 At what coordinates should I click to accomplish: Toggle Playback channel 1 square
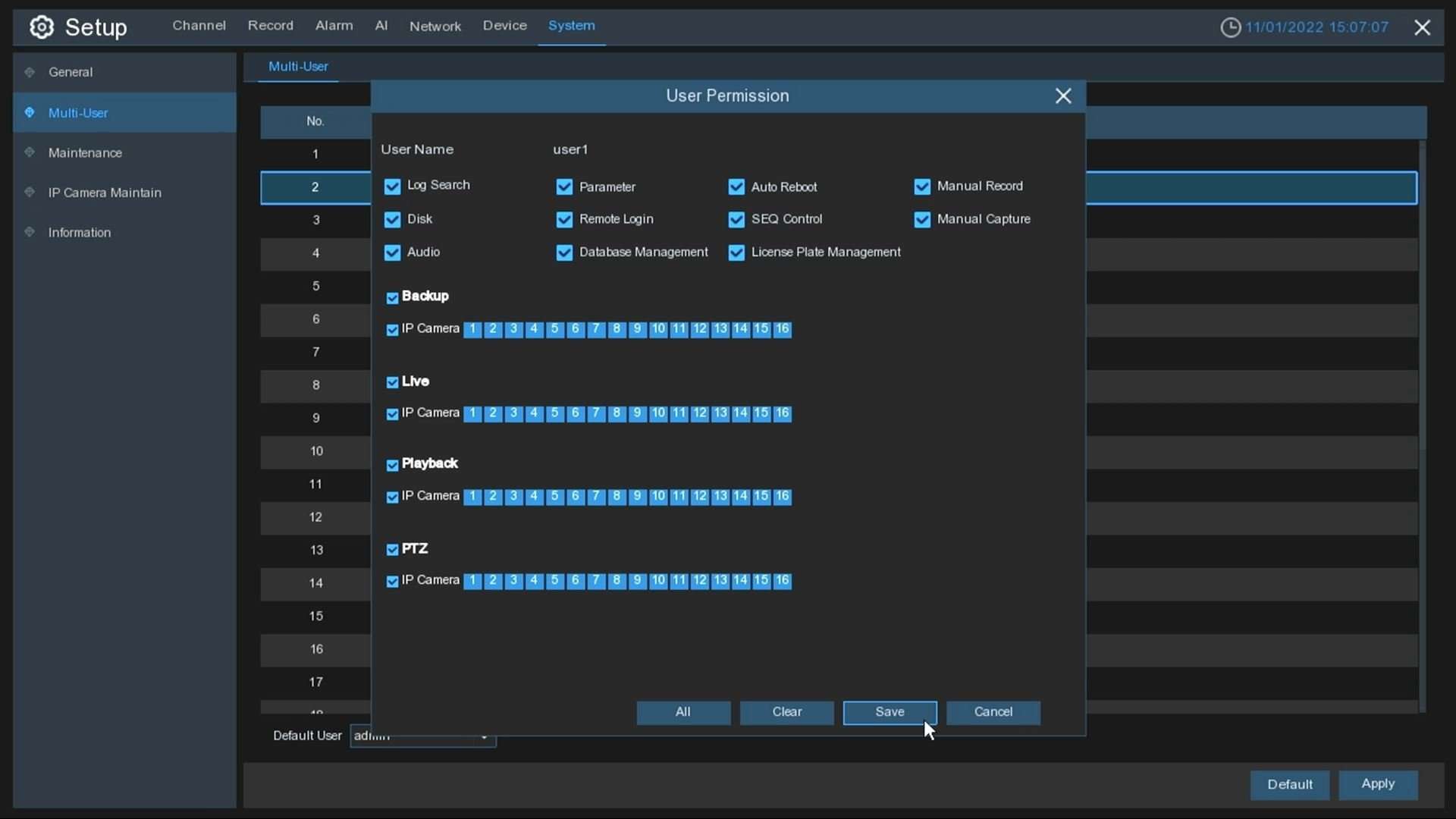[x=472, y=497]
